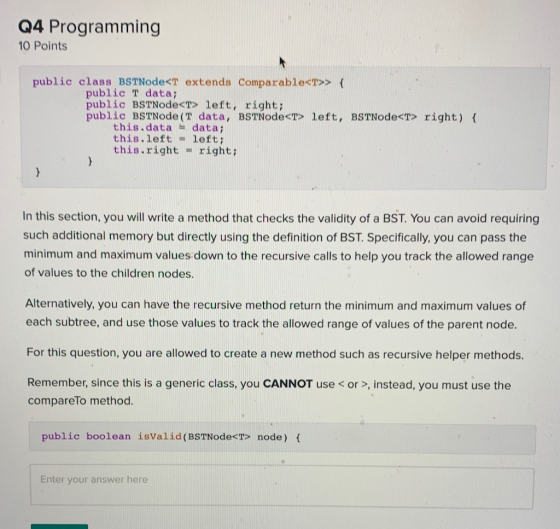Click the paragraph starting 'In this section'
This screenshot has height=529, width=560.
coord(281,246)
